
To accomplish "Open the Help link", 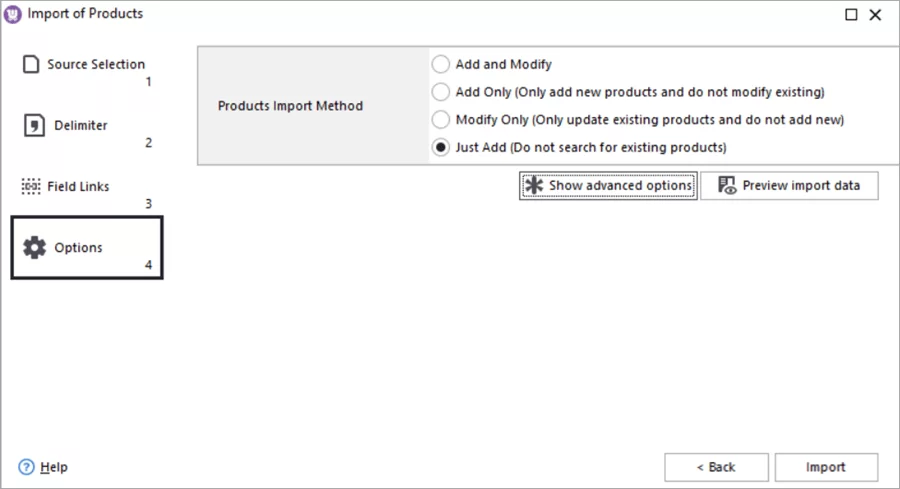I will [54, 467].
